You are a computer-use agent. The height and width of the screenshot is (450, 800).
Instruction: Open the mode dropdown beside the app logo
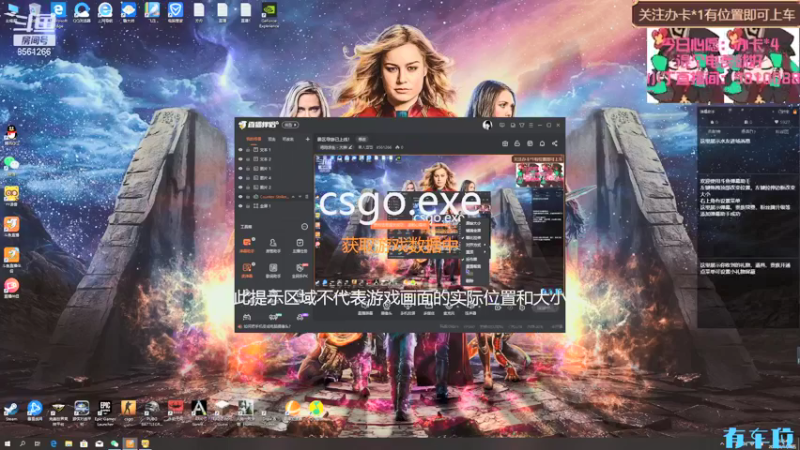291,125
